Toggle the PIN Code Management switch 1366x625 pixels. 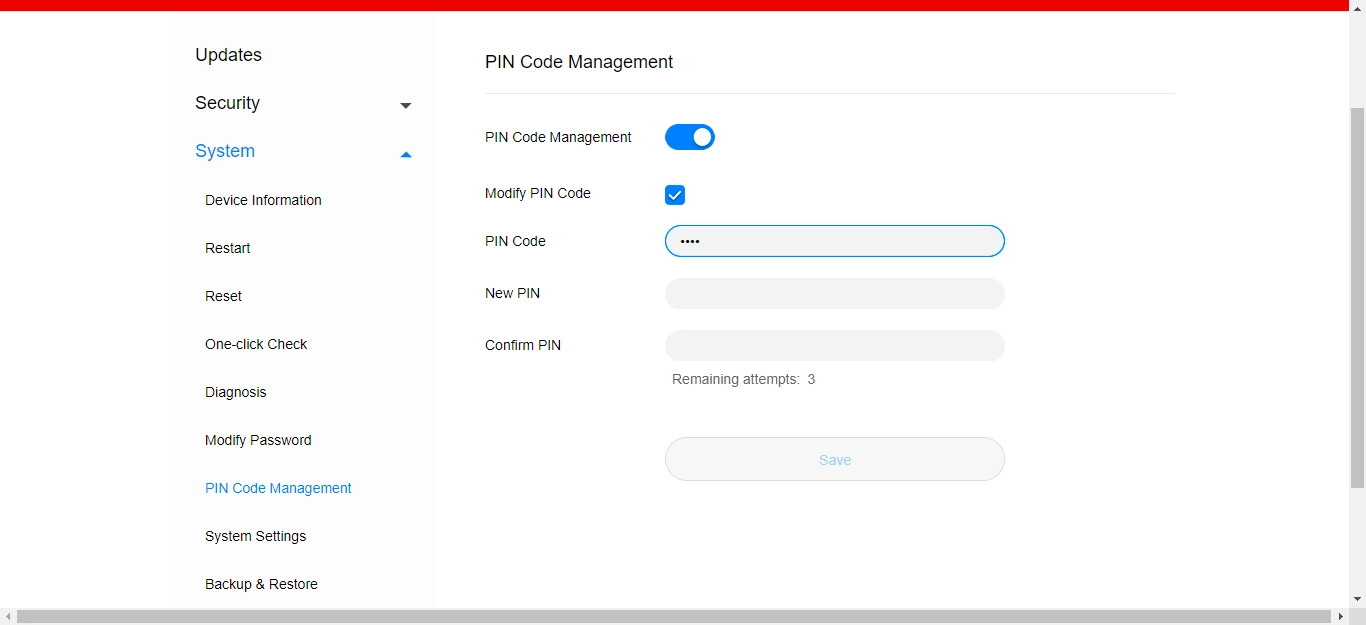point(689,137)
